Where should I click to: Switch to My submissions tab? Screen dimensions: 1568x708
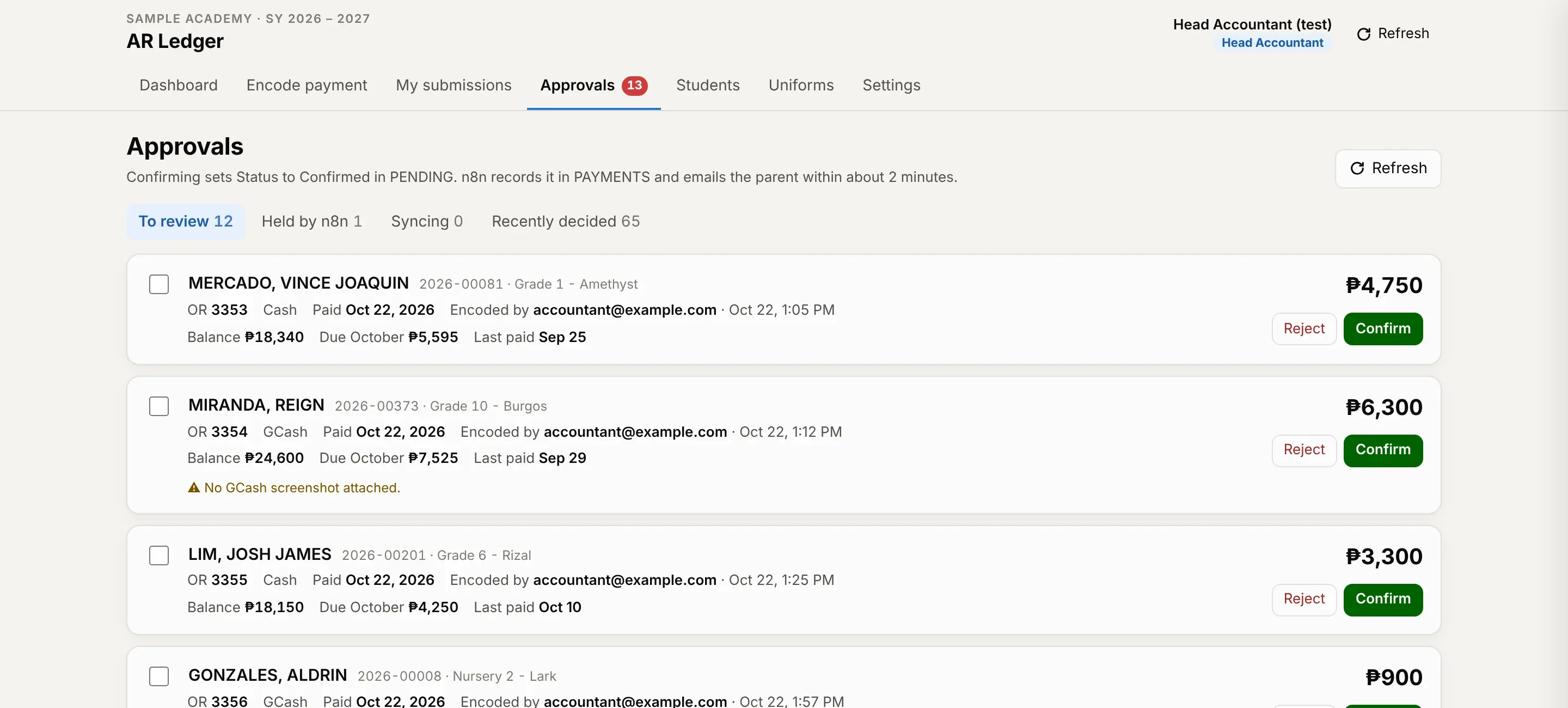(454, 85)
